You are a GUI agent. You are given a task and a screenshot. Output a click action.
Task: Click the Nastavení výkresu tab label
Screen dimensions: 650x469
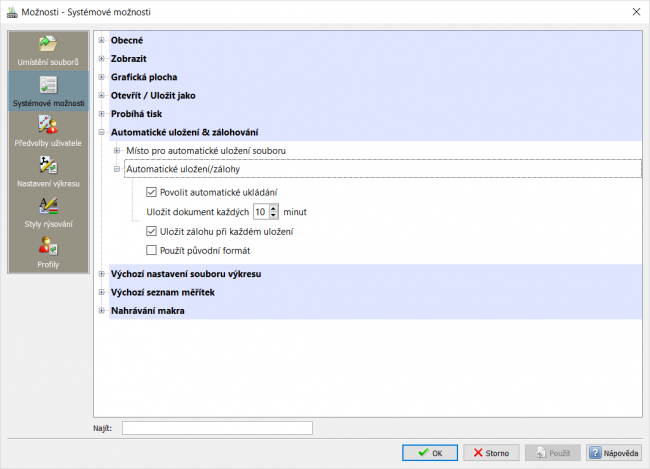pos(48,183)
